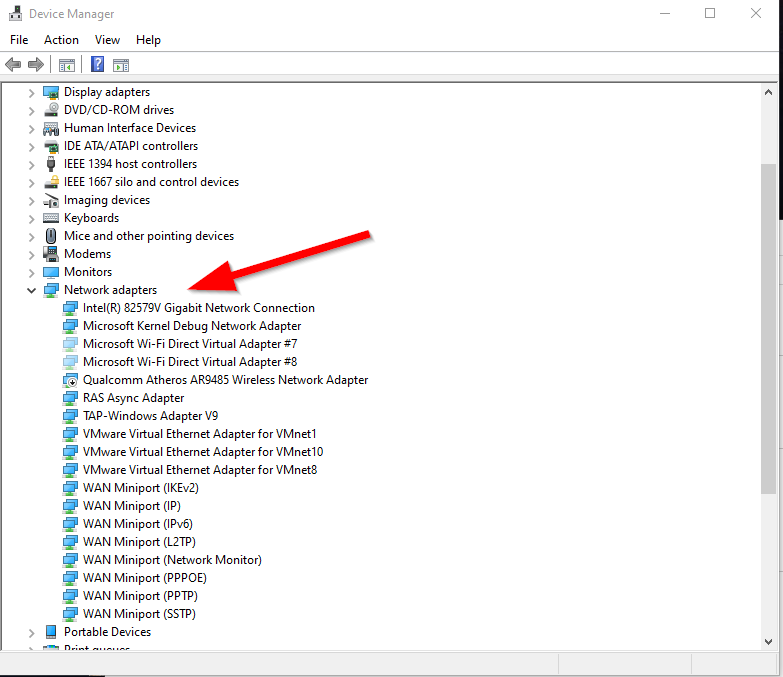Click the Show/Hide action pane toolbar icon

pos(121,65)
